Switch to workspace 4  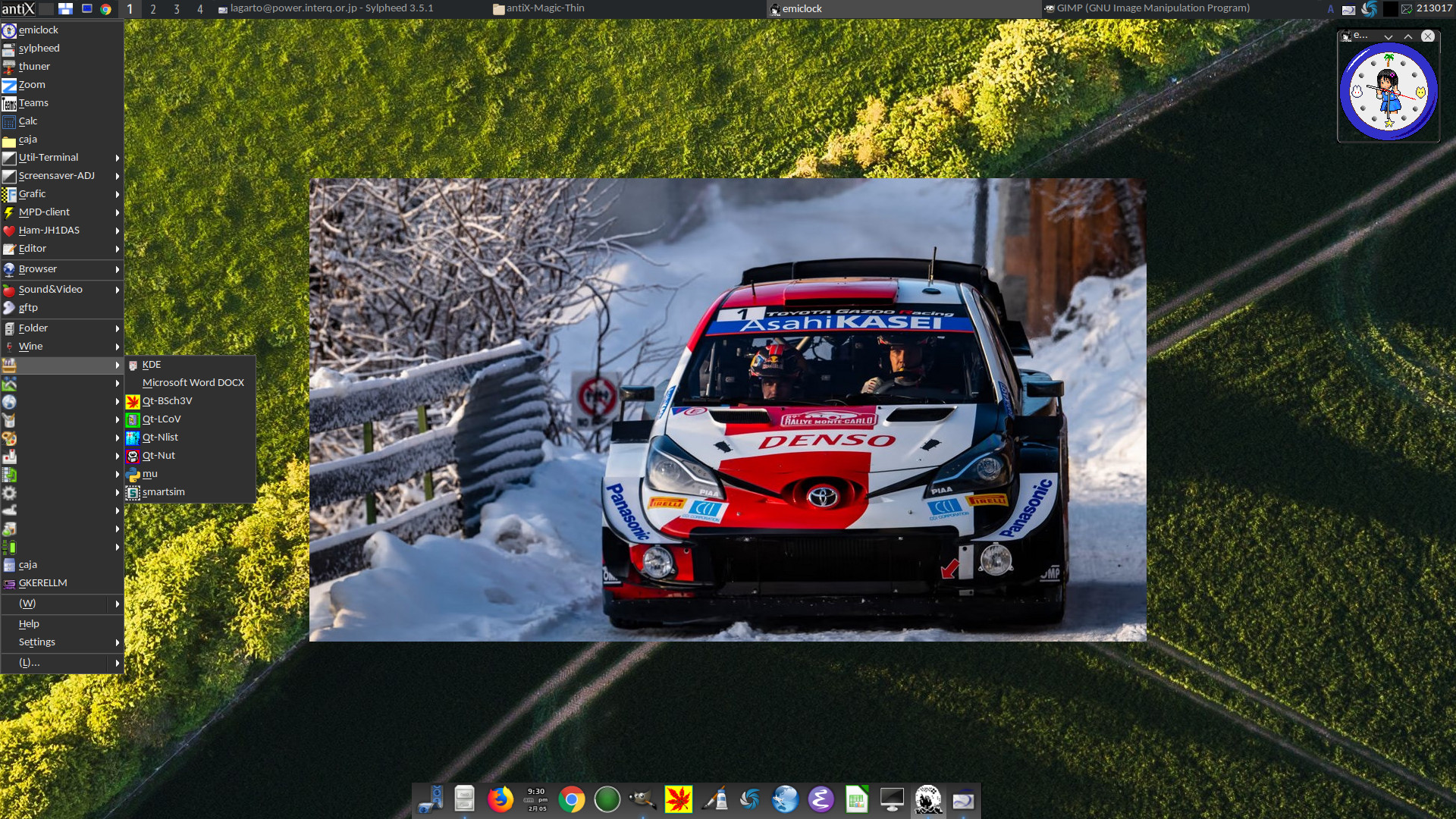tap(200, 9)
